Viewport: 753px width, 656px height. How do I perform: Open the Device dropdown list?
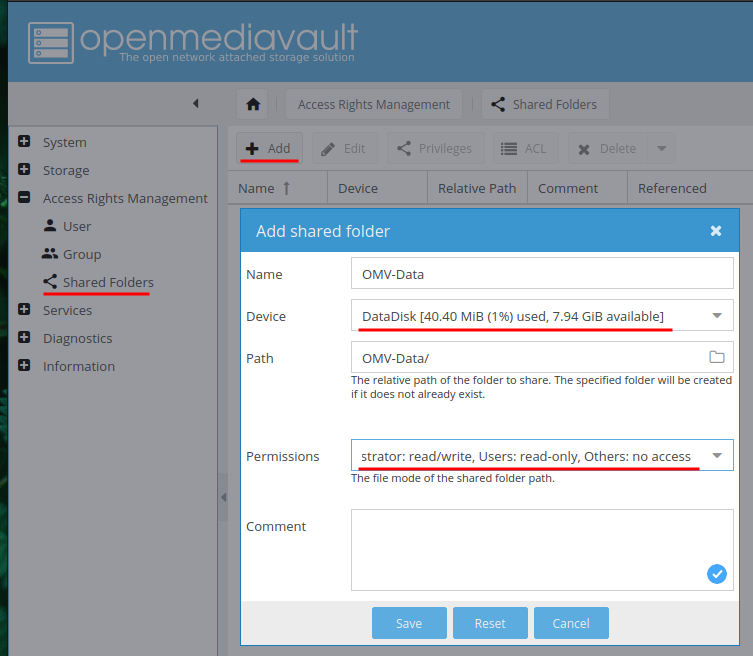coord(717,316)
